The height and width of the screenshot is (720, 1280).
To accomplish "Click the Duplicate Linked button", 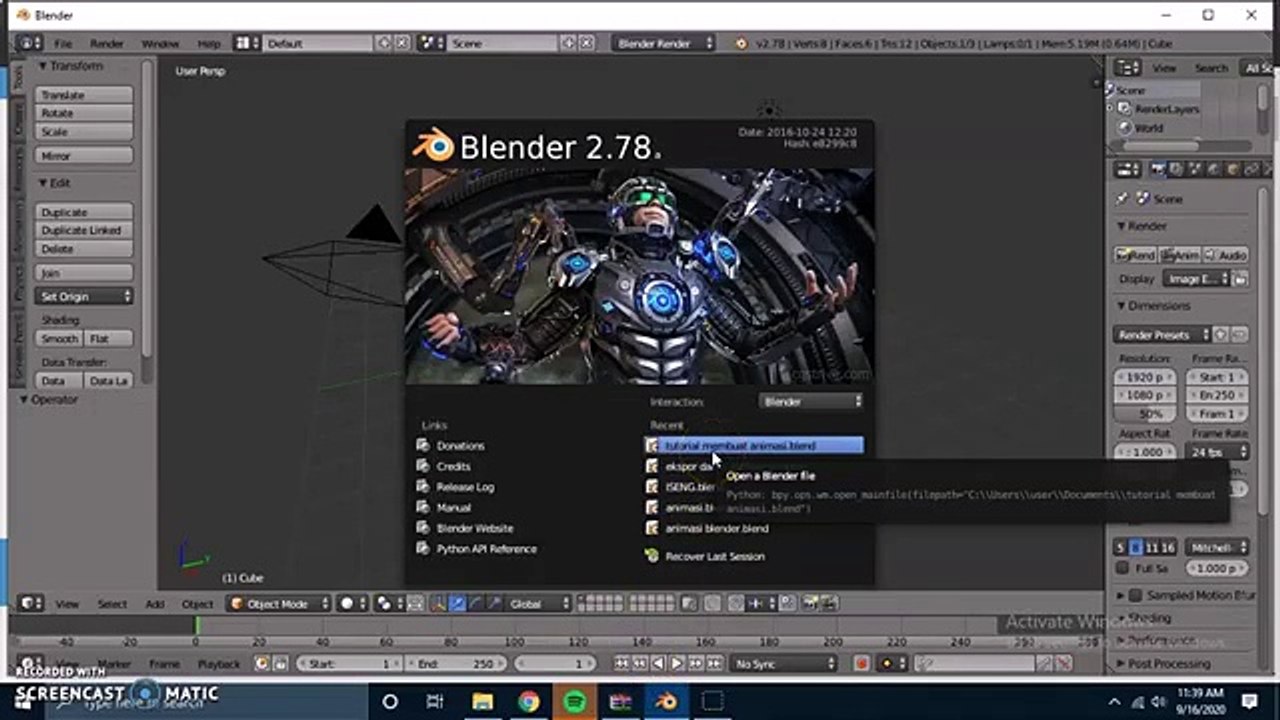I will coord(84,230).
